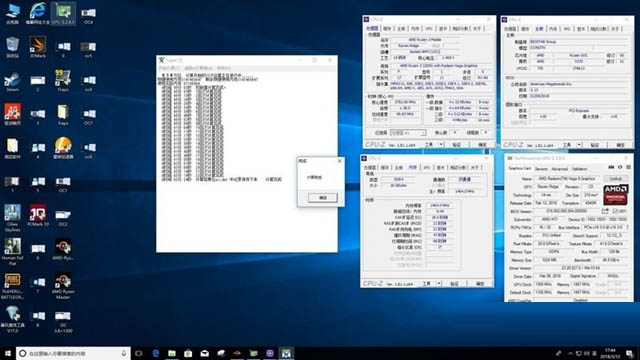This screenshot has width=640, height=360.
Task: Select the GPU-Z 2.8.0 desktop icon
Action: pos(63,13)
